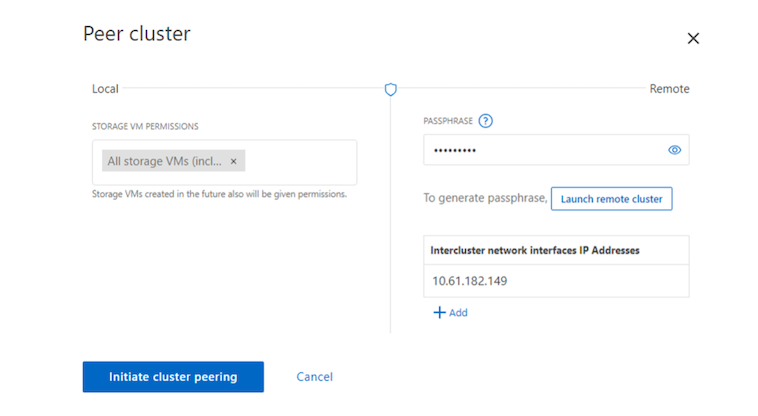
Task: Click the PASSPHRASE field label
Action: 448,121
